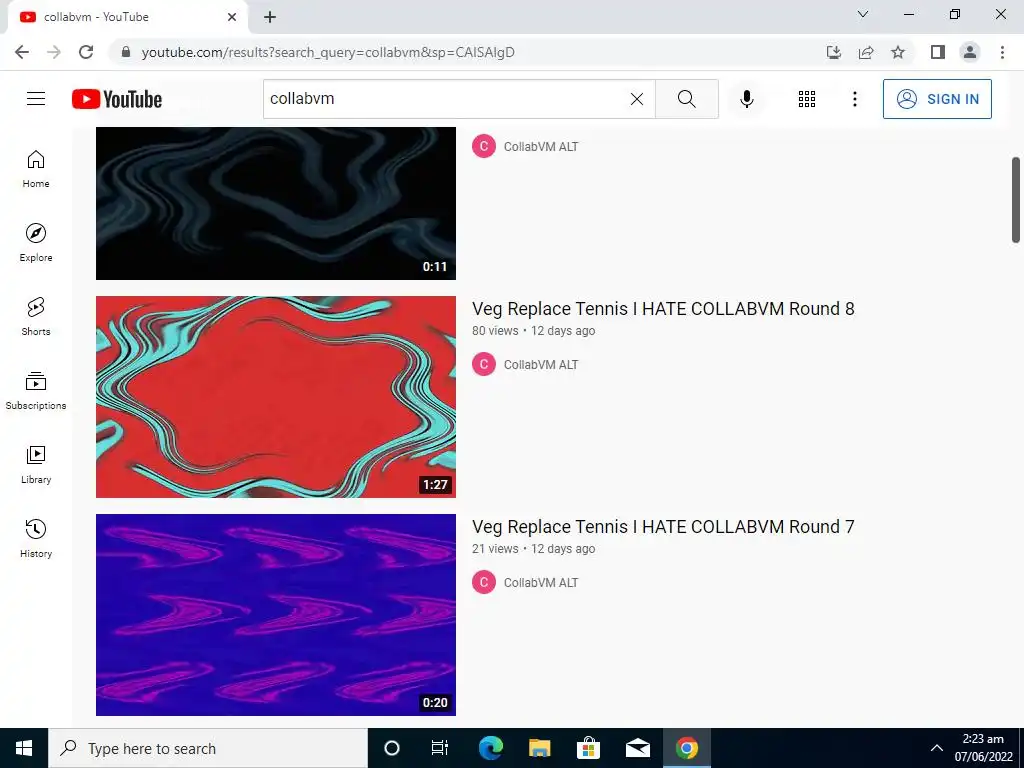Open the Chrome profile menu
This screenshot has width=1024, height=768.
[970, 52]
